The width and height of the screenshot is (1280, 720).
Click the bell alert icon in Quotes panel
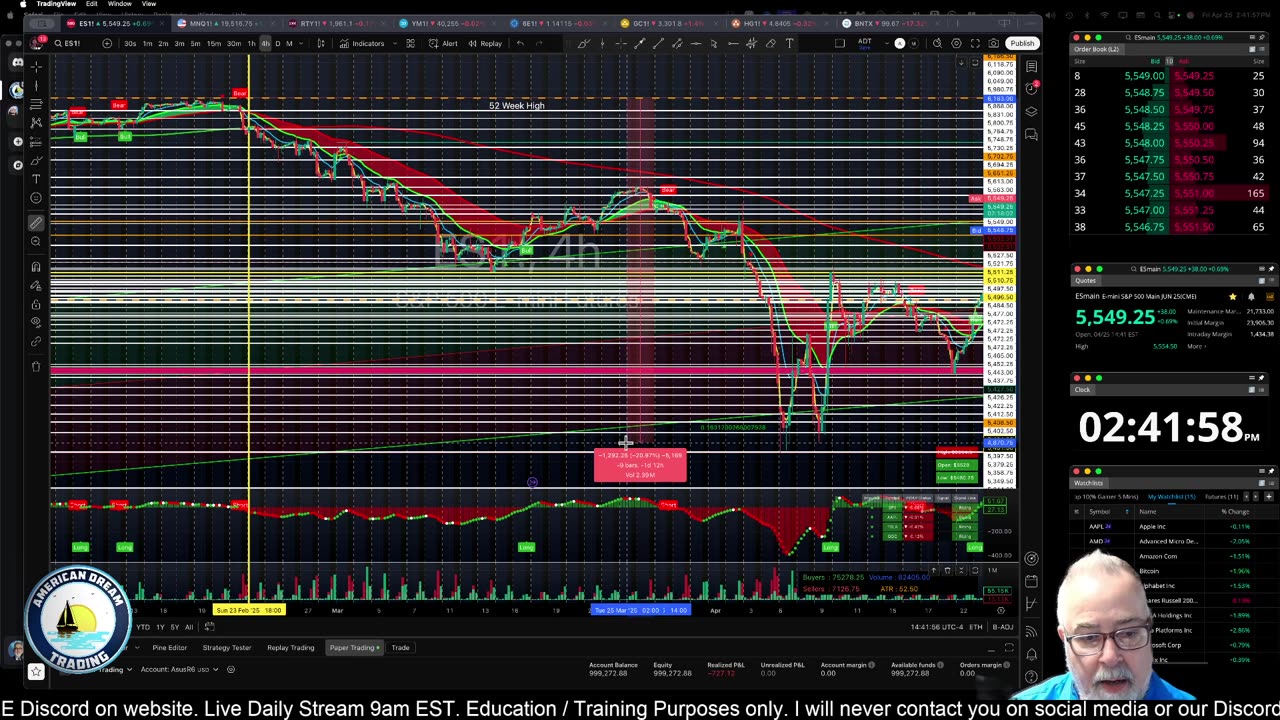(x=1250, y=296)
